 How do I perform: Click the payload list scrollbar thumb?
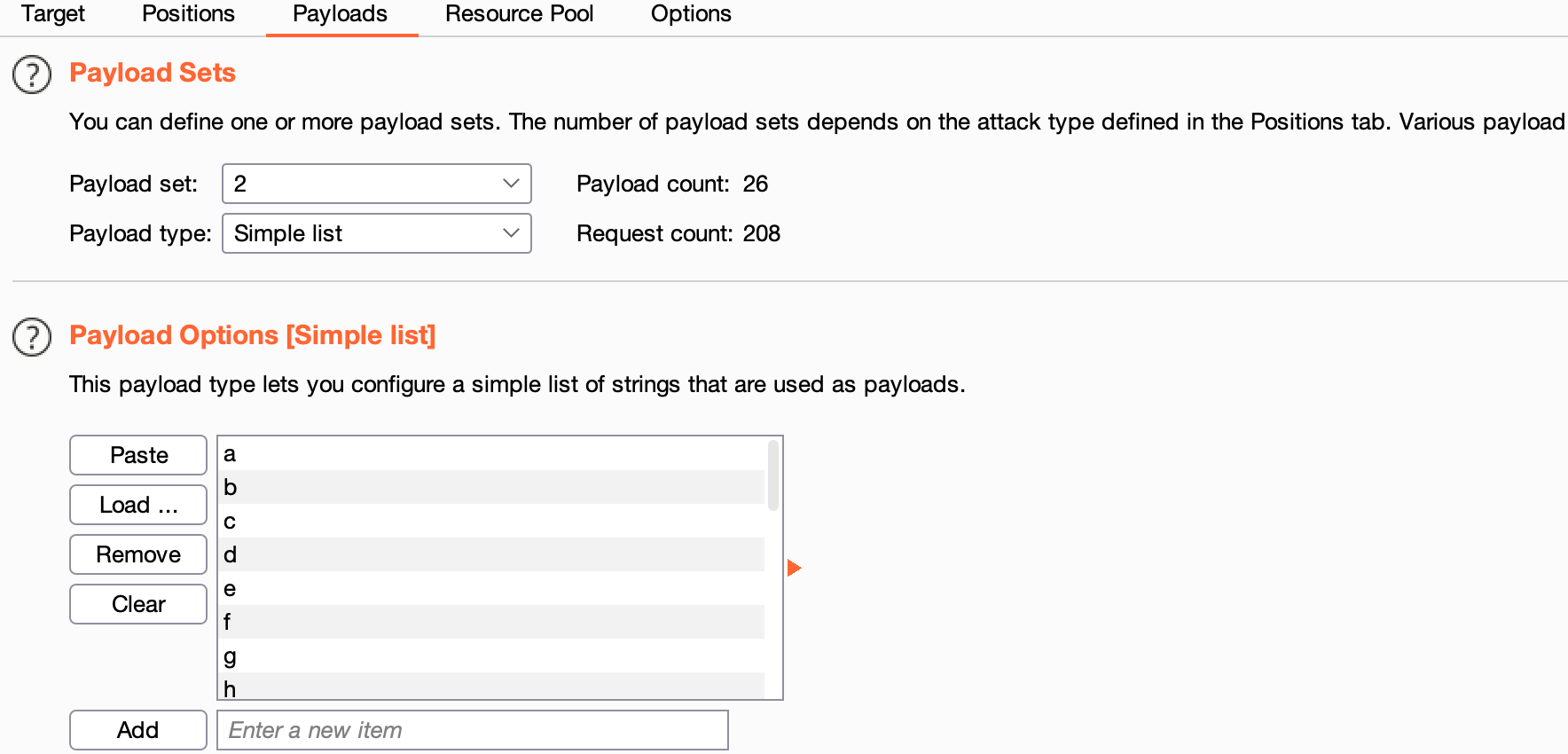tap(773, 475)
